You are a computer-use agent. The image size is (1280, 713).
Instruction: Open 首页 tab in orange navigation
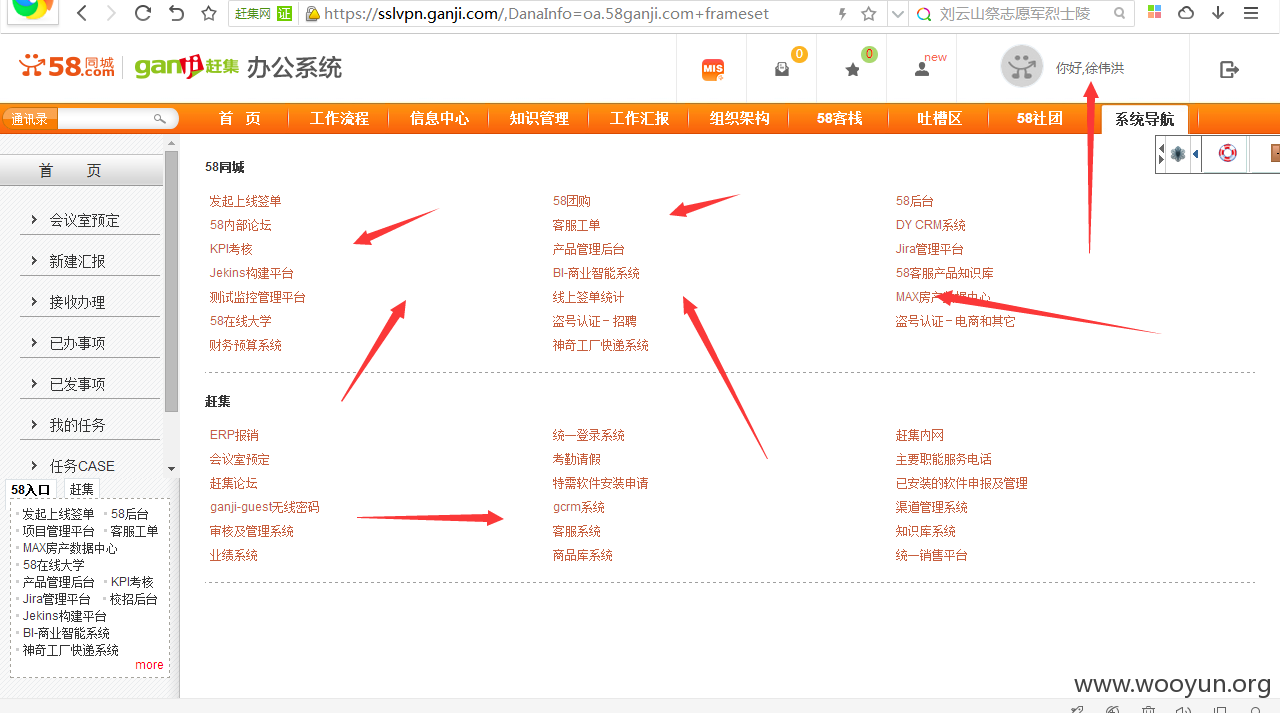click(240, 118)
